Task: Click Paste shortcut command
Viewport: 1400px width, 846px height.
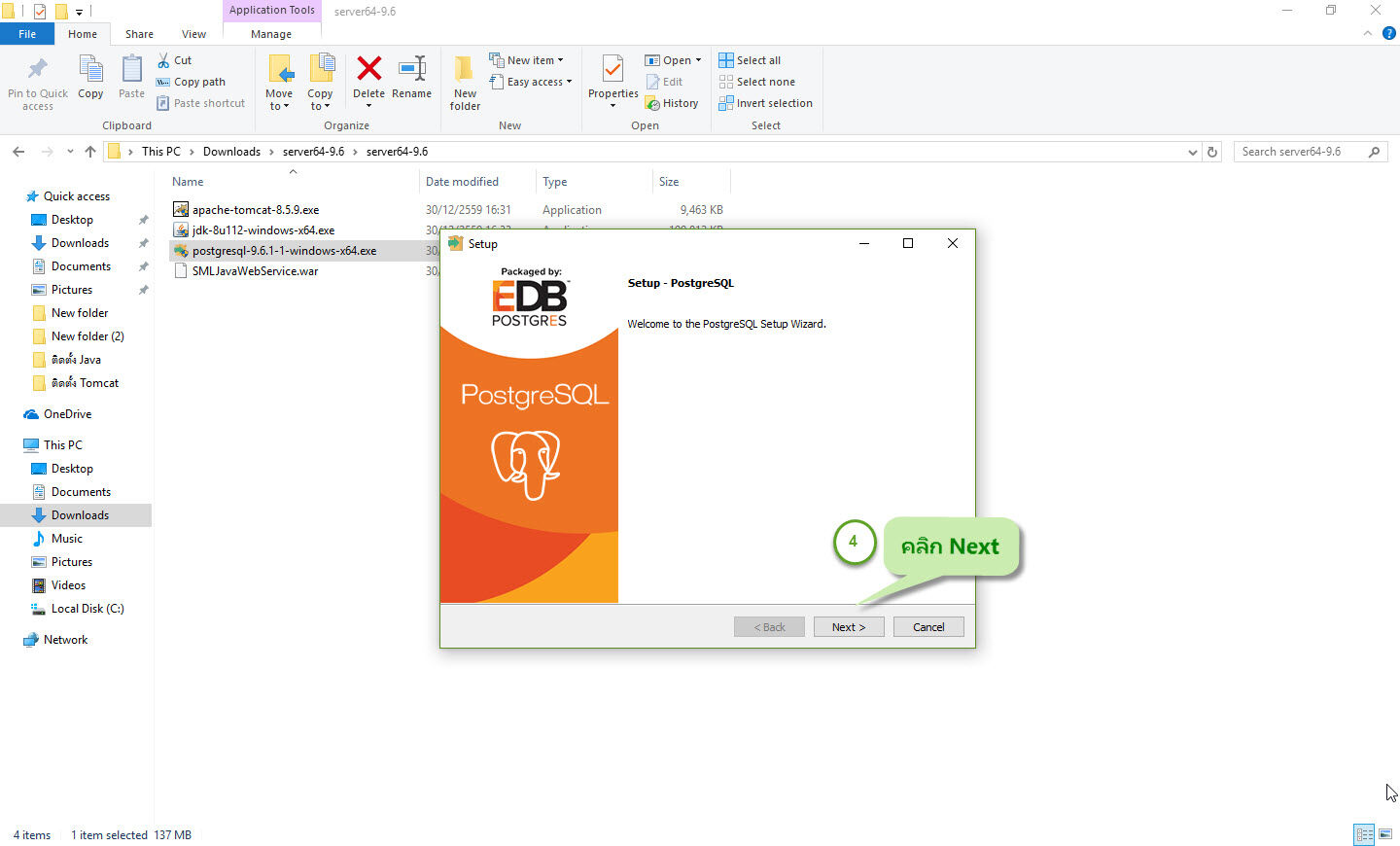Action: tap(201, 103)
